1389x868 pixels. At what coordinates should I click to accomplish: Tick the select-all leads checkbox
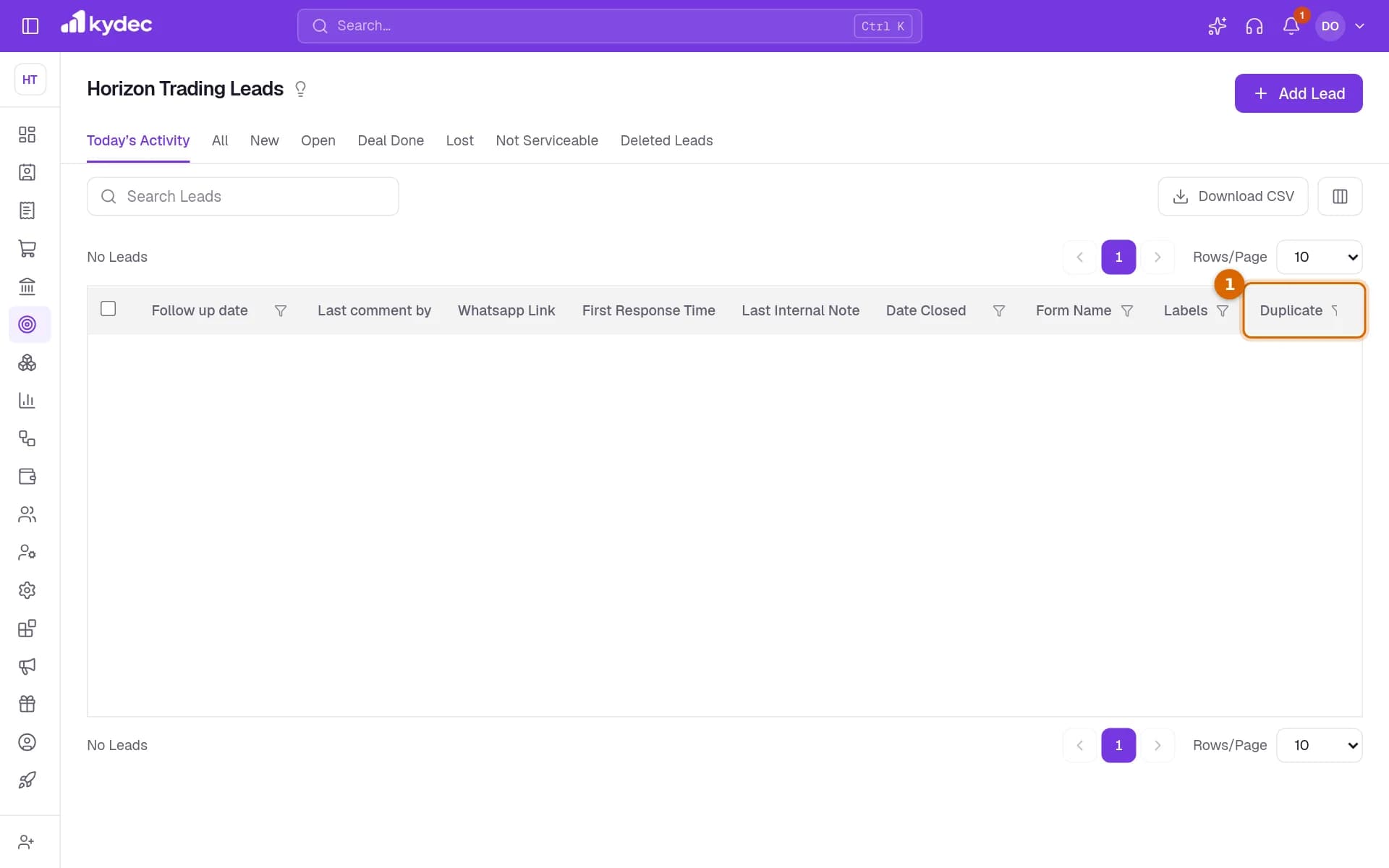(x=109, y=309)
